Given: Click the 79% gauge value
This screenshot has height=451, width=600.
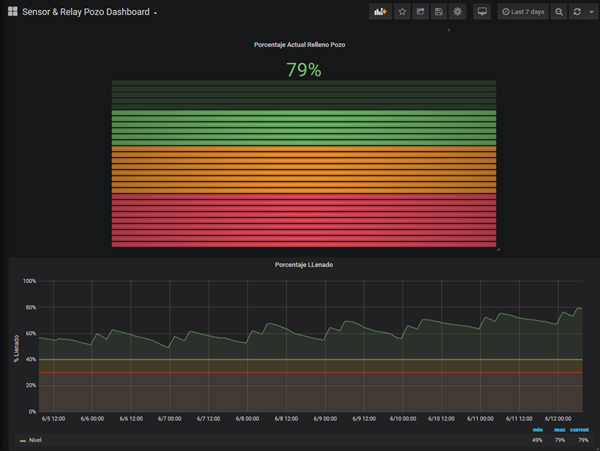Looking at the screenshot, I should (303, 69).
